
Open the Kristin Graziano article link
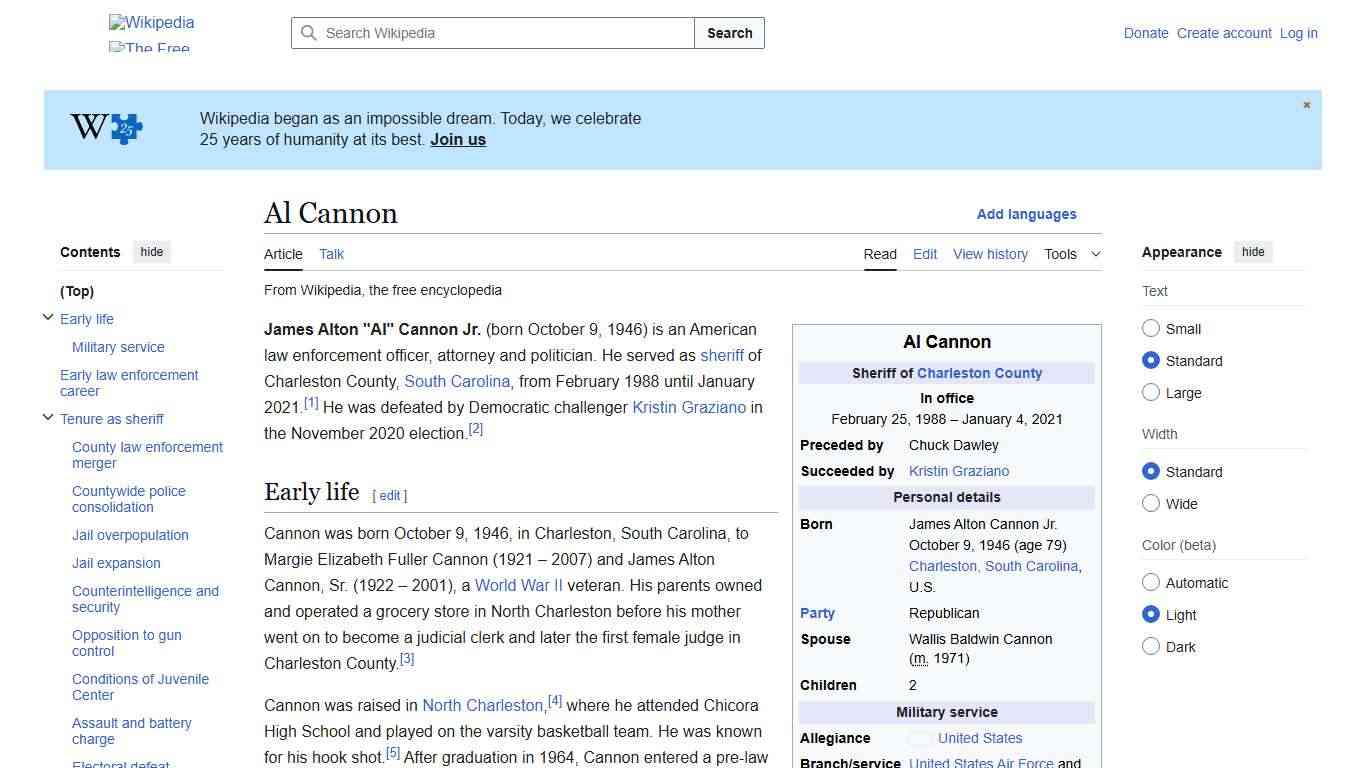pos(689,407)
